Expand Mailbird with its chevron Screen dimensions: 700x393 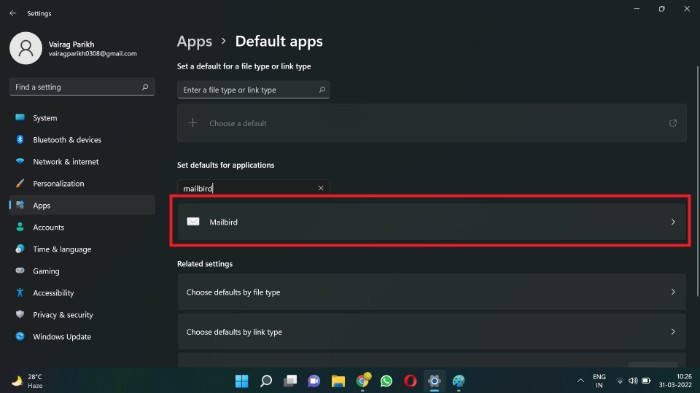click(x=673, y=222)
